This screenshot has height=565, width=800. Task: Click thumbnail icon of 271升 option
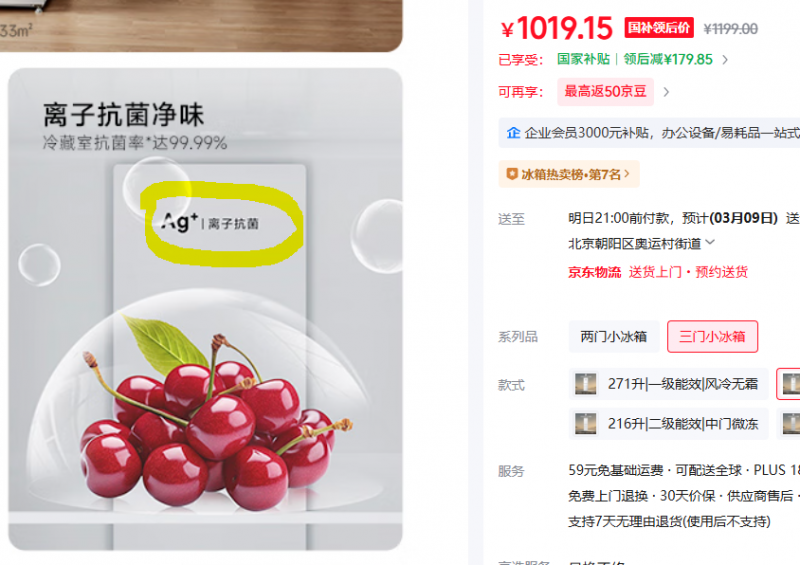pos(586,384)
